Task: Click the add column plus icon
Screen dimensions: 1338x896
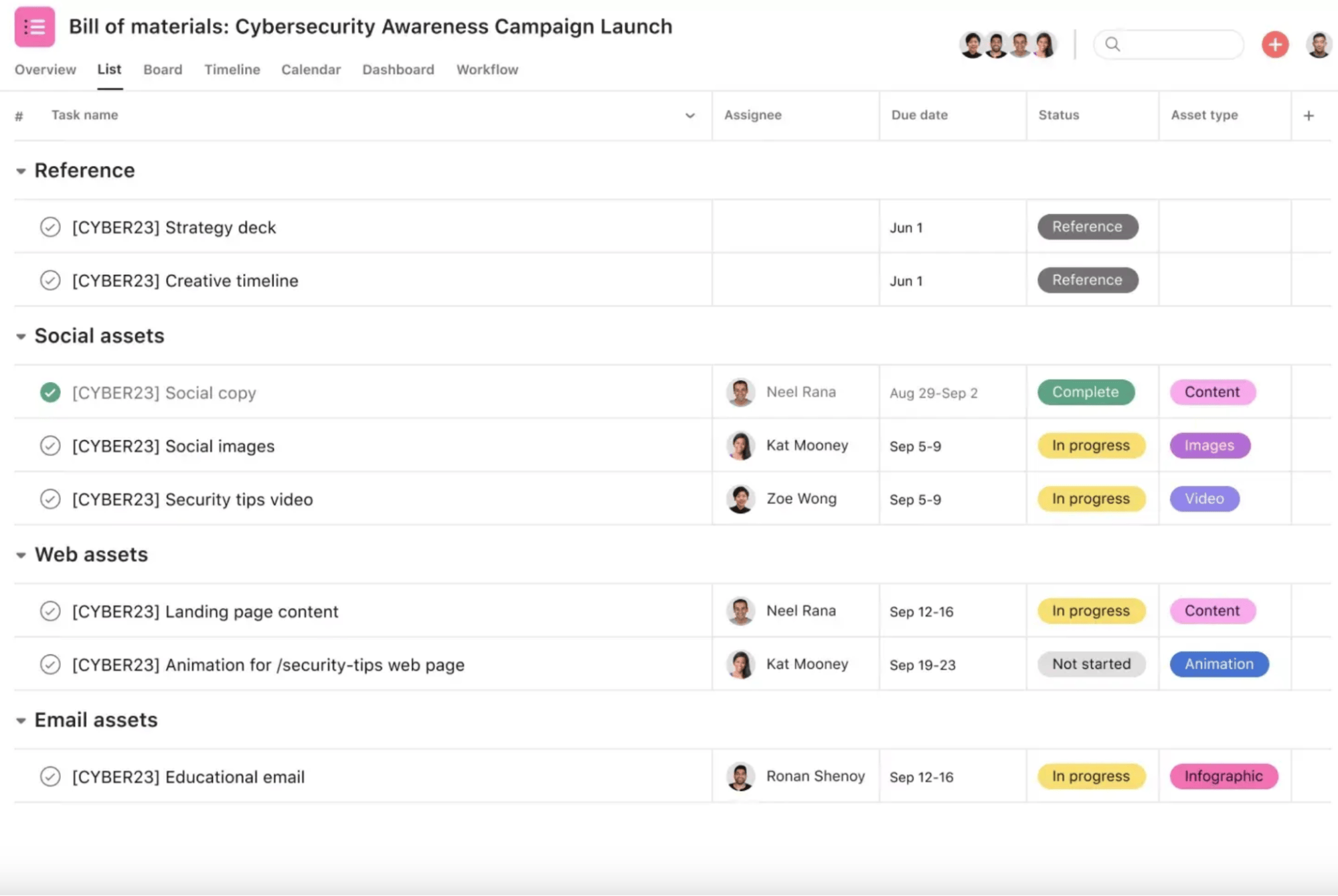Action: click(1309, 115)
